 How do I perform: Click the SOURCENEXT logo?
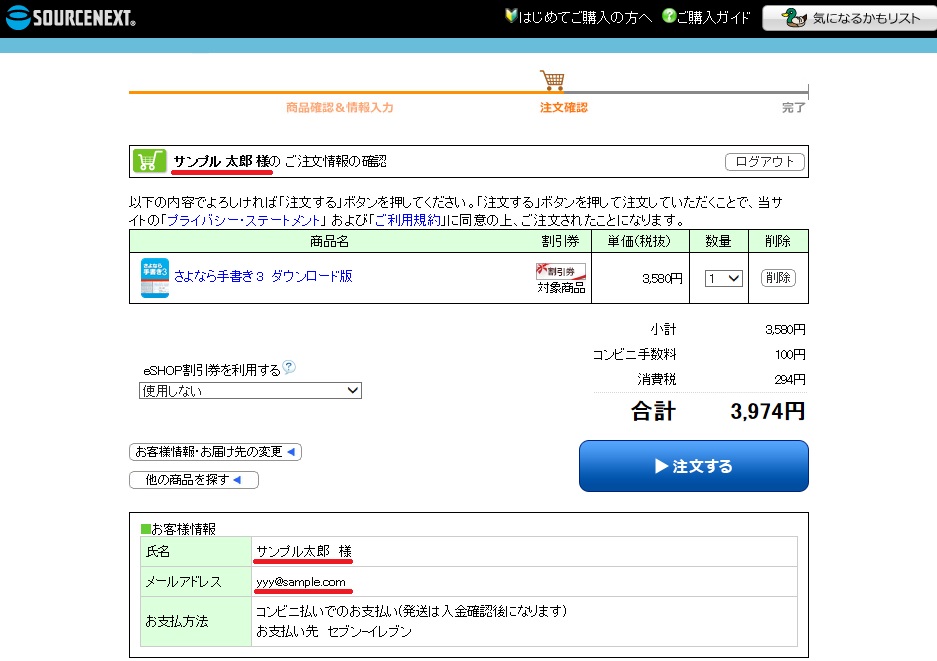(71, 17)
